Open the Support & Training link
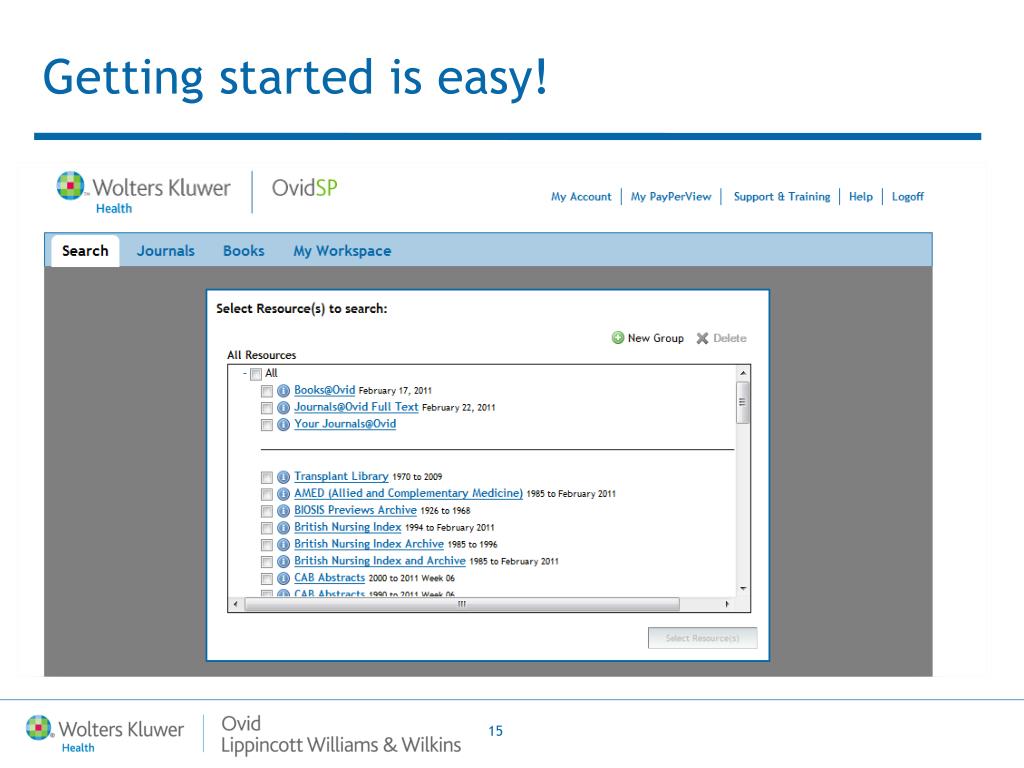The height and width of the screenshot is (768, 1024). click(x=782, y=197)
